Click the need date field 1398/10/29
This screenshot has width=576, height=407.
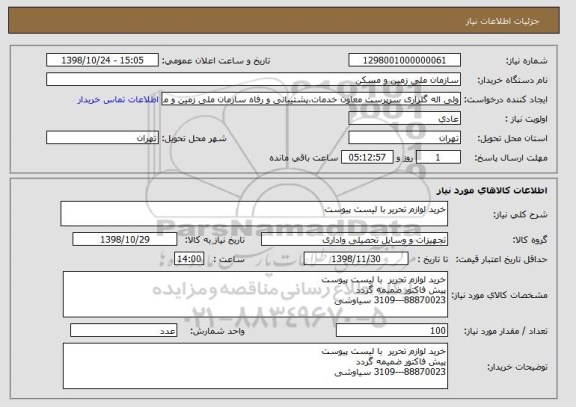(x=125, y=239)
